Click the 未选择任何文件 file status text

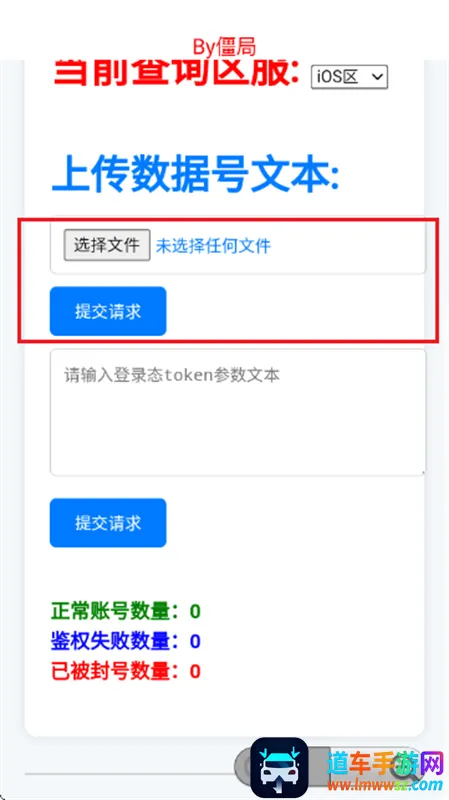coord(213,246)
